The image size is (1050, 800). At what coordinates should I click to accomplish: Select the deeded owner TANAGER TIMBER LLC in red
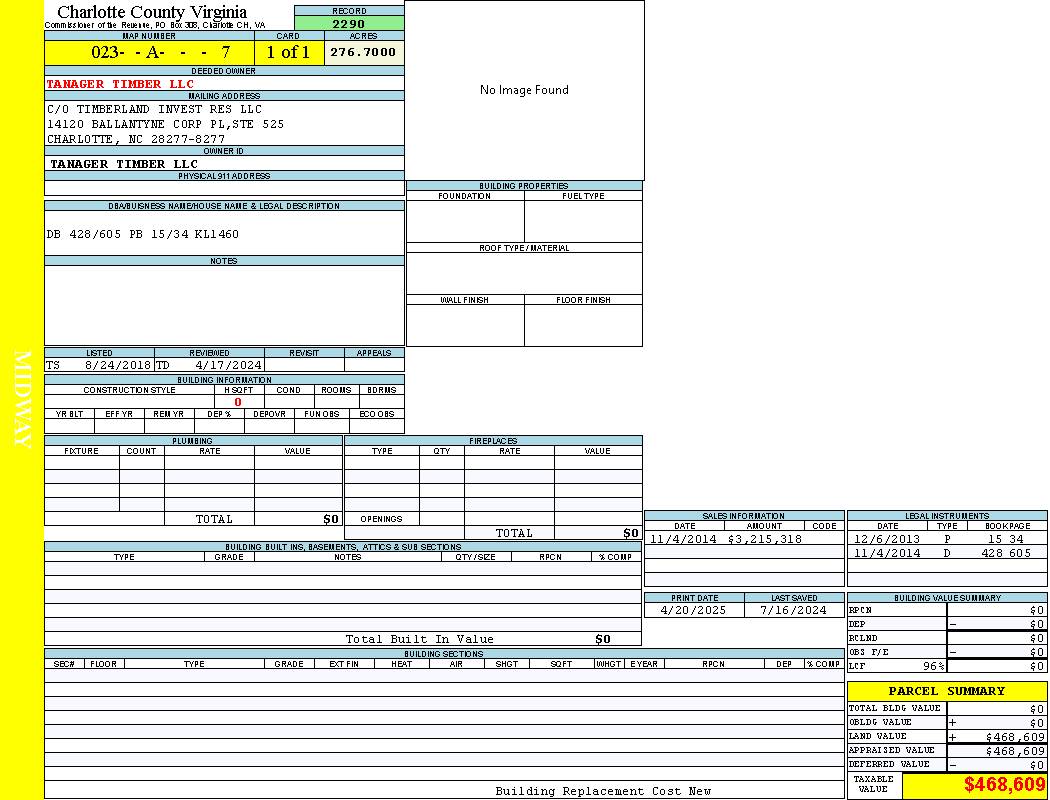[x=120, y=84]
